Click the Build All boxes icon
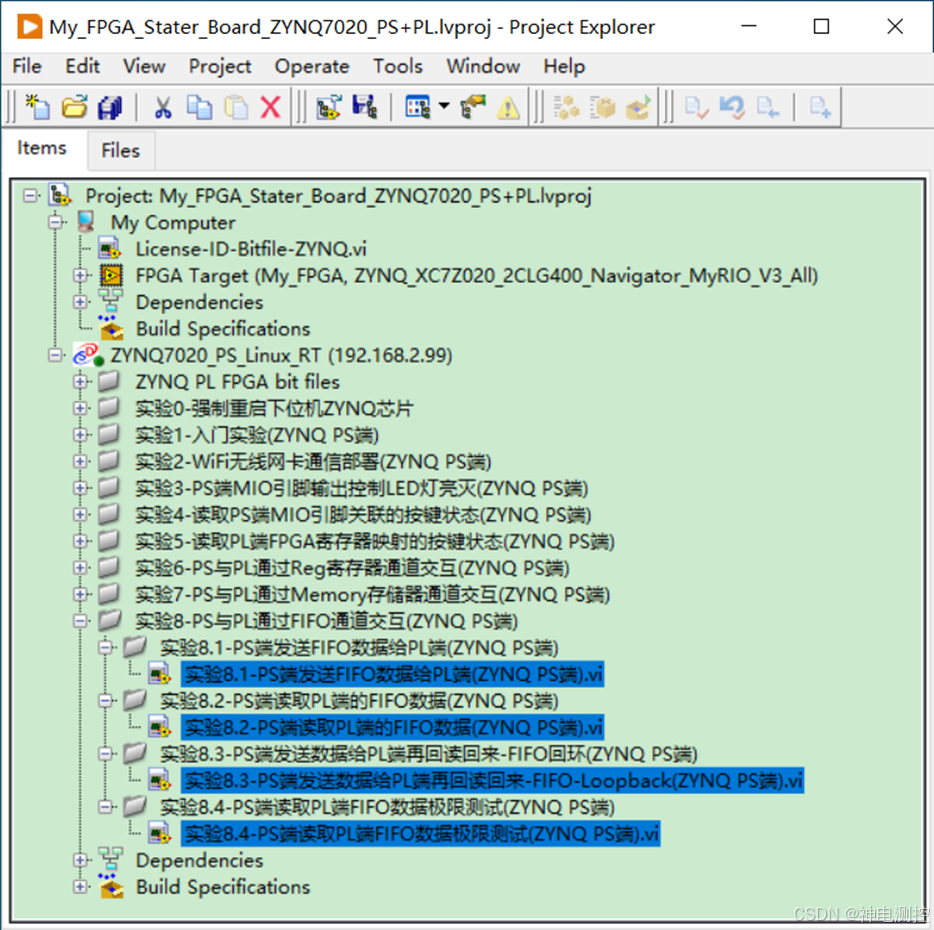This screenshot has height=930, width=934. (566, 108)
